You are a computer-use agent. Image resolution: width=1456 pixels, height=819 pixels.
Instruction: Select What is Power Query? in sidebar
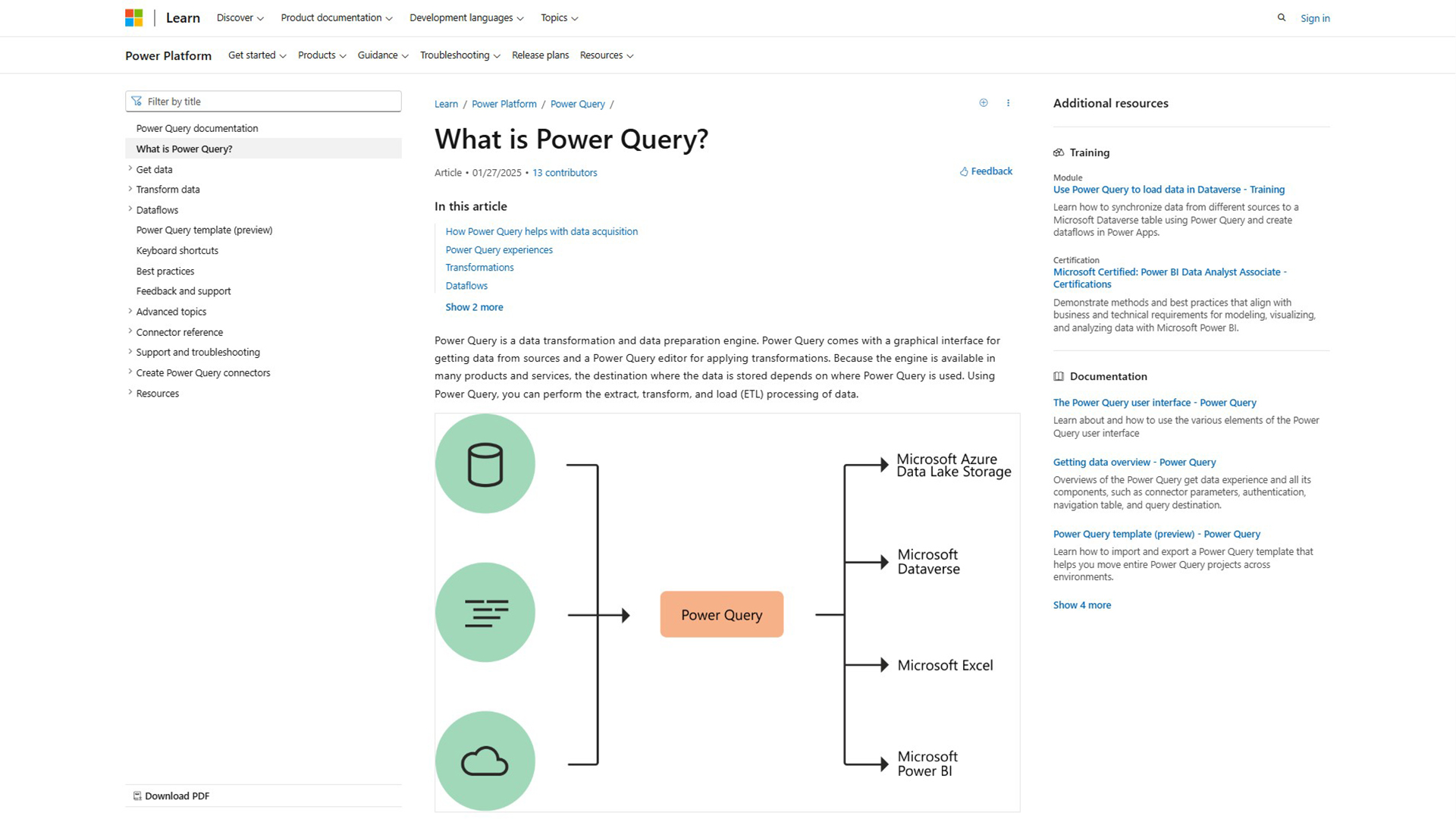[263, 149]
